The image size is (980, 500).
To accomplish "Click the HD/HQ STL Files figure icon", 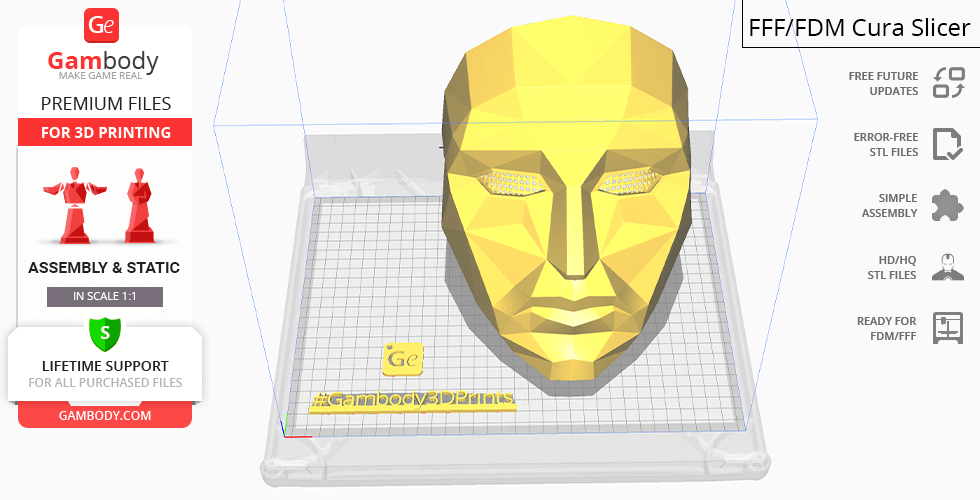I will pyautogui.click(x=948, y=267).
